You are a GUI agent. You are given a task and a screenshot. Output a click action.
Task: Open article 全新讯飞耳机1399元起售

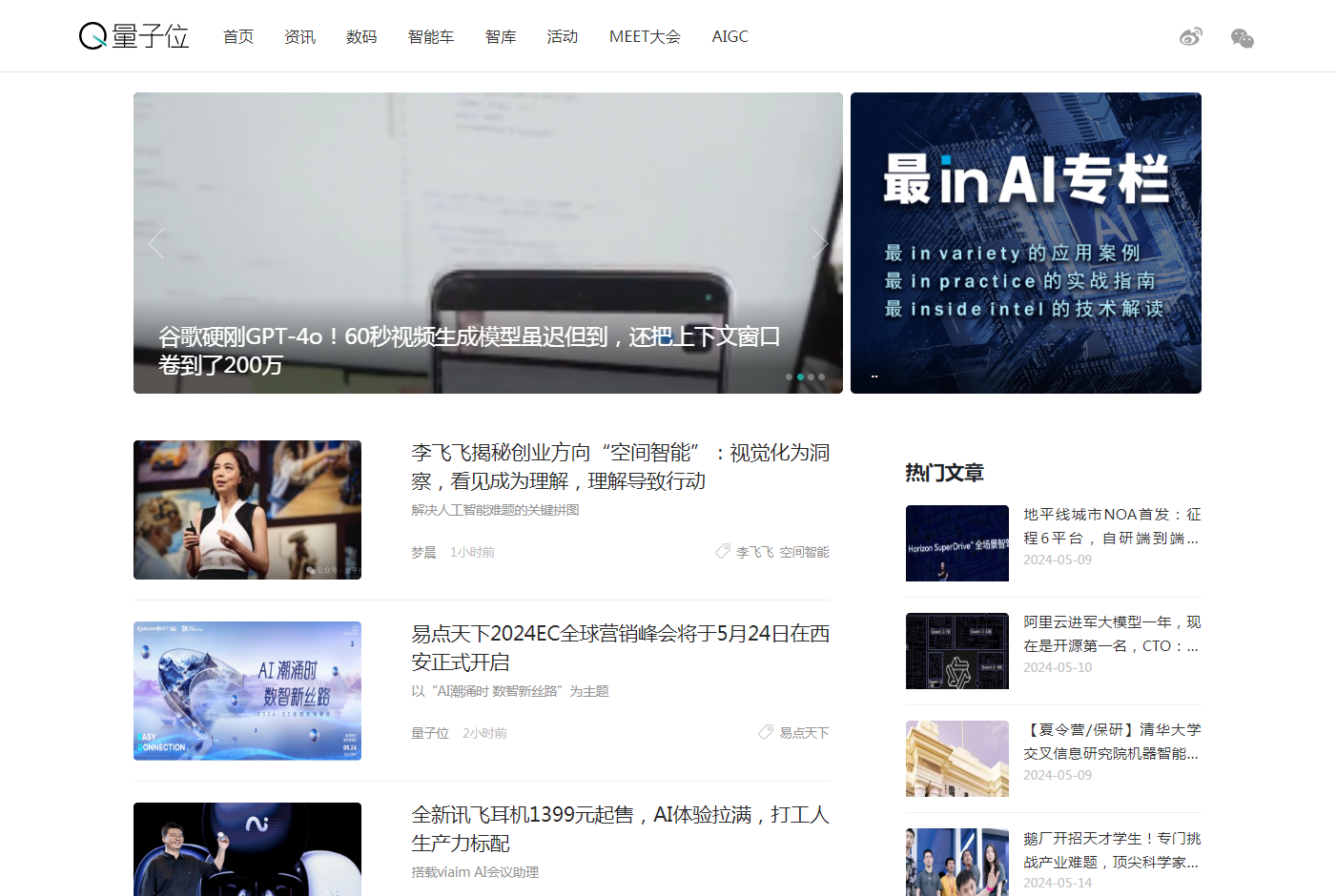(x=620, y=828)
